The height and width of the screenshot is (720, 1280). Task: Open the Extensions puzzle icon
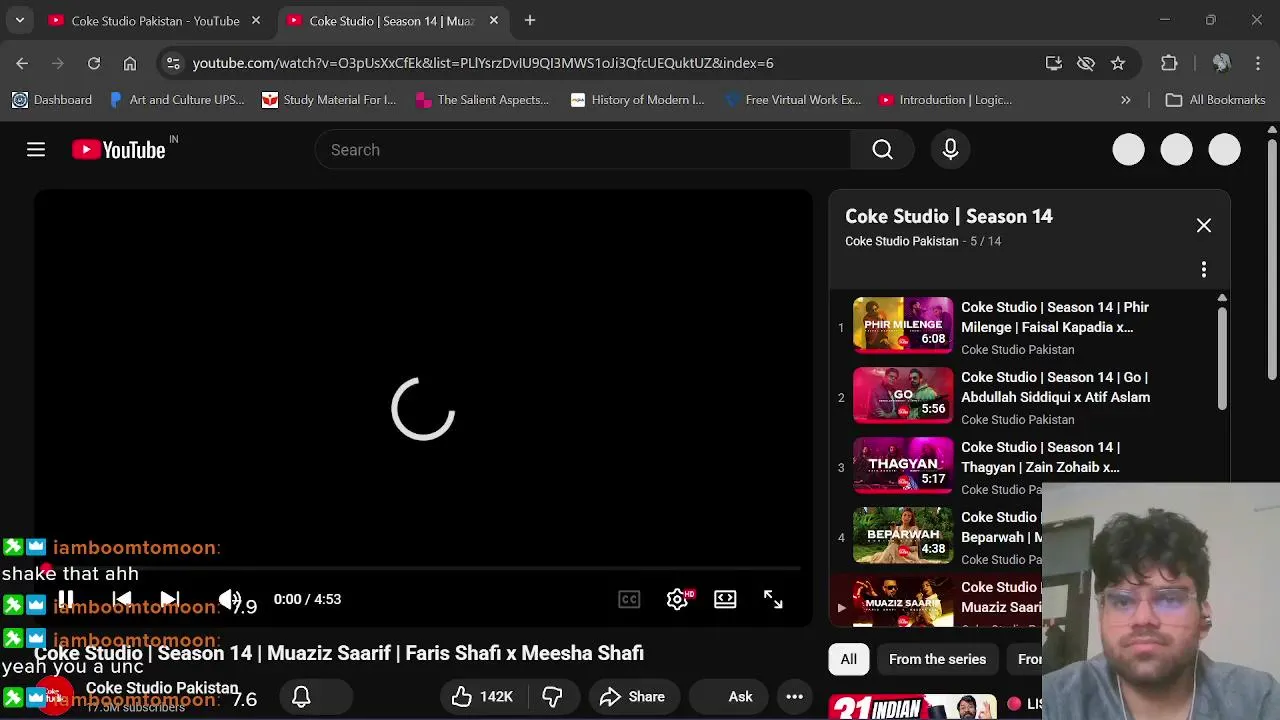coord(1169,63)
